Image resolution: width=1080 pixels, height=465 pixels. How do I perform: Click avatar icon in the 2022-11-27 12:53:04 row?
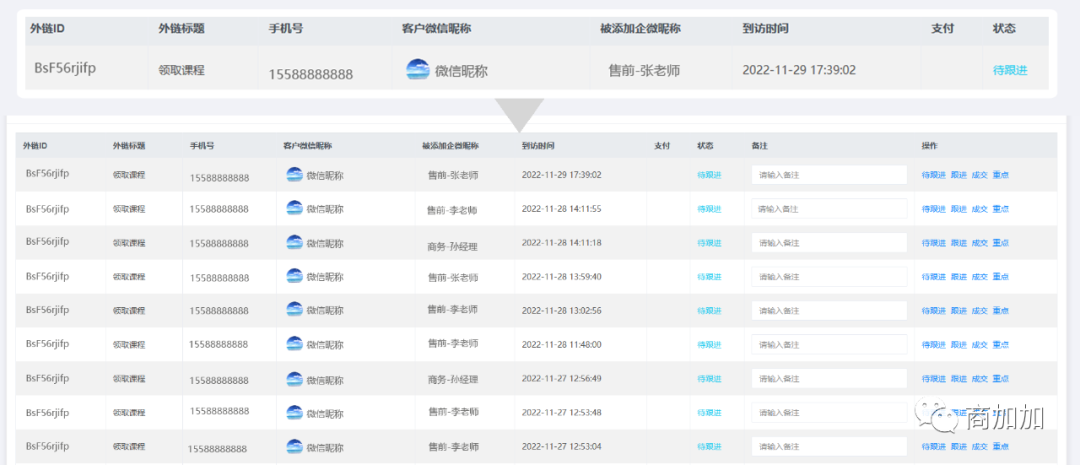(294, 446)
